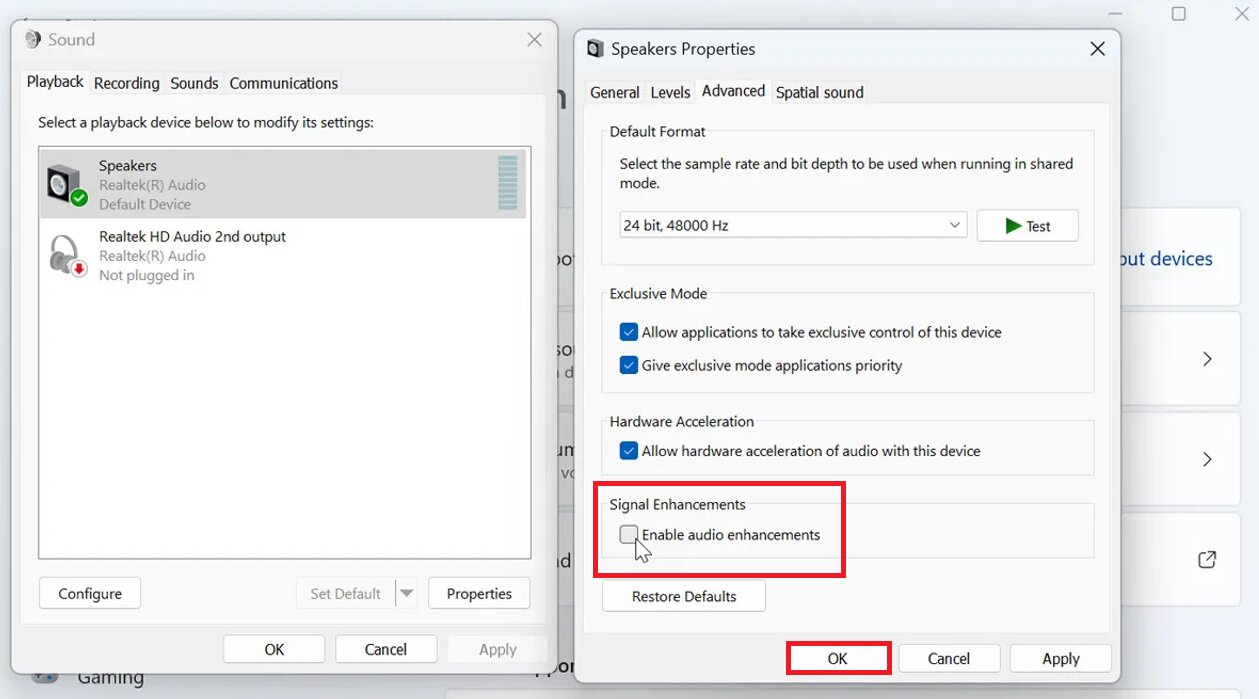
Task: Click the external link icon in the Settings panel
Action: point(1207,561)
